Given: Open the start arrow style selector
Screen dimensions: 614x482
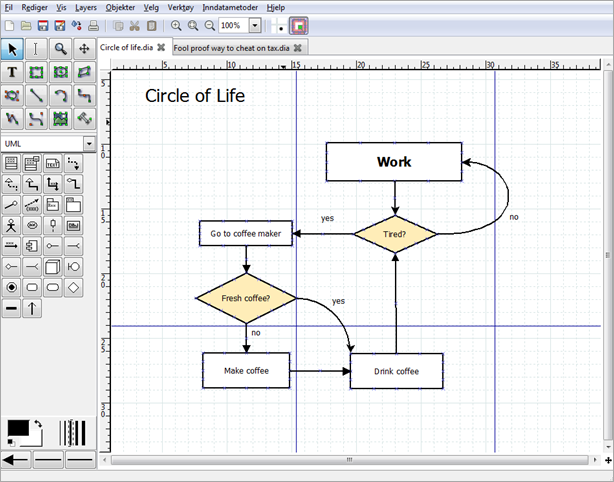Looking at the screenshot, I should click(x=15, y=459).
